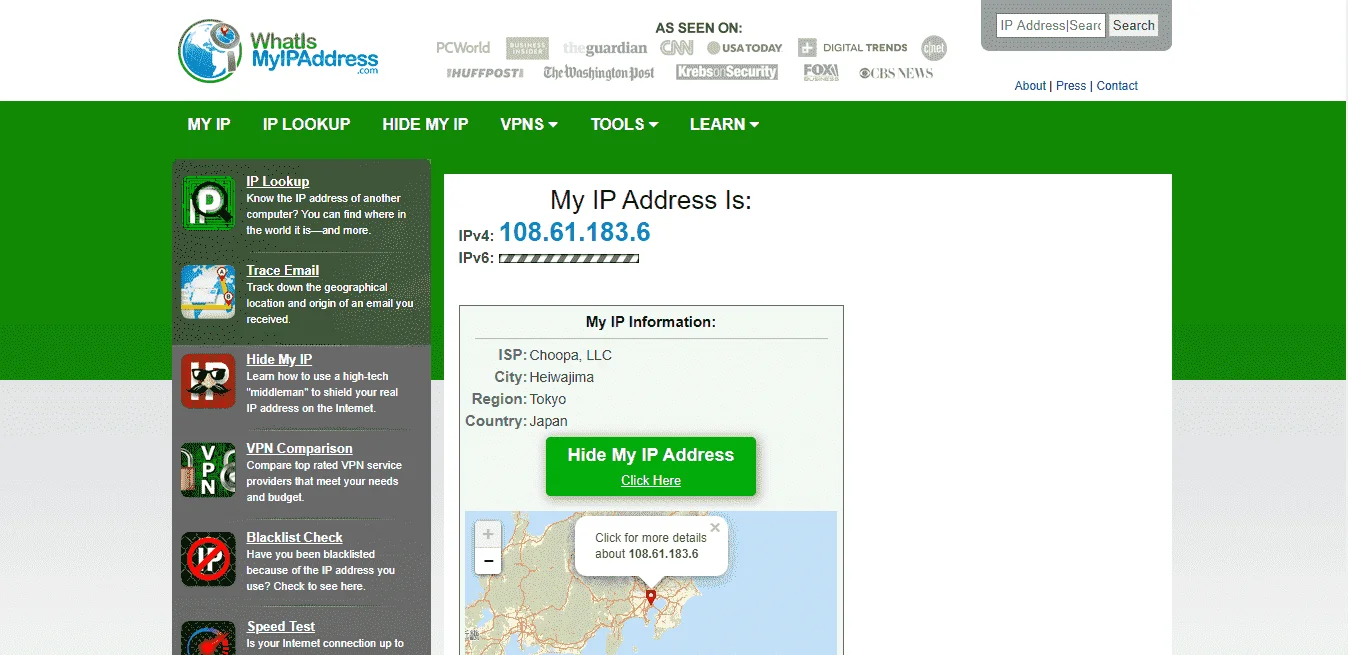This screenshot has width=1348, height=655.
Task: Click the Speed Test gauge icon
Action: (208, 638)
